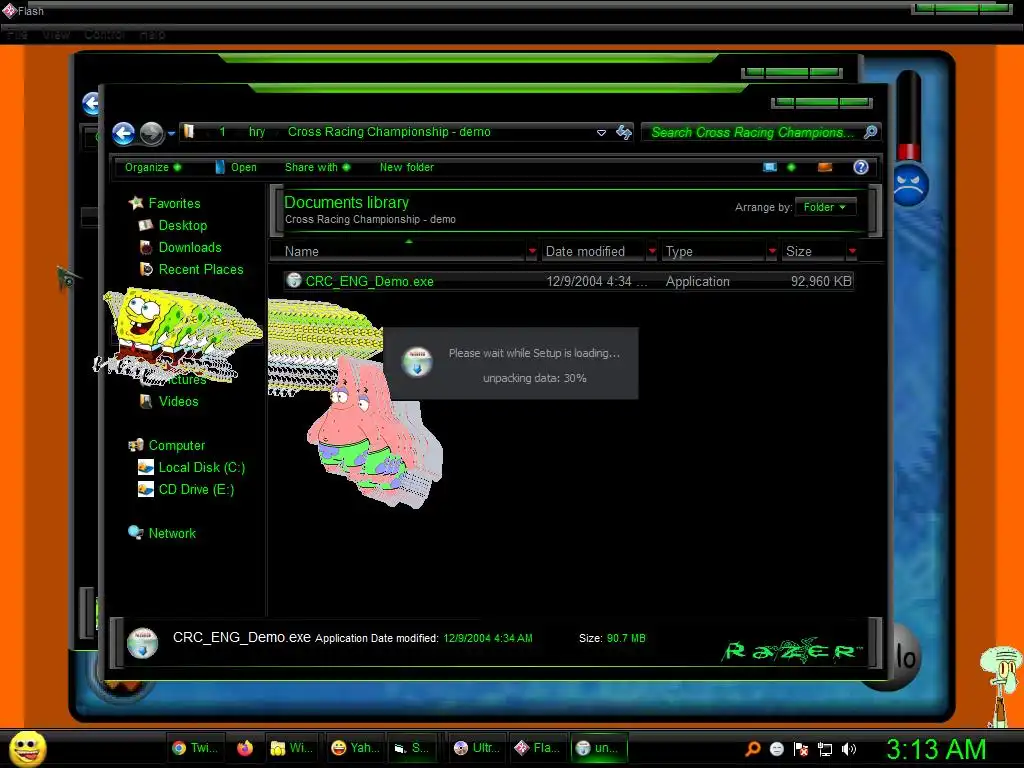Click the 'hry' breadcrumb in address bar

click(257, 132)
